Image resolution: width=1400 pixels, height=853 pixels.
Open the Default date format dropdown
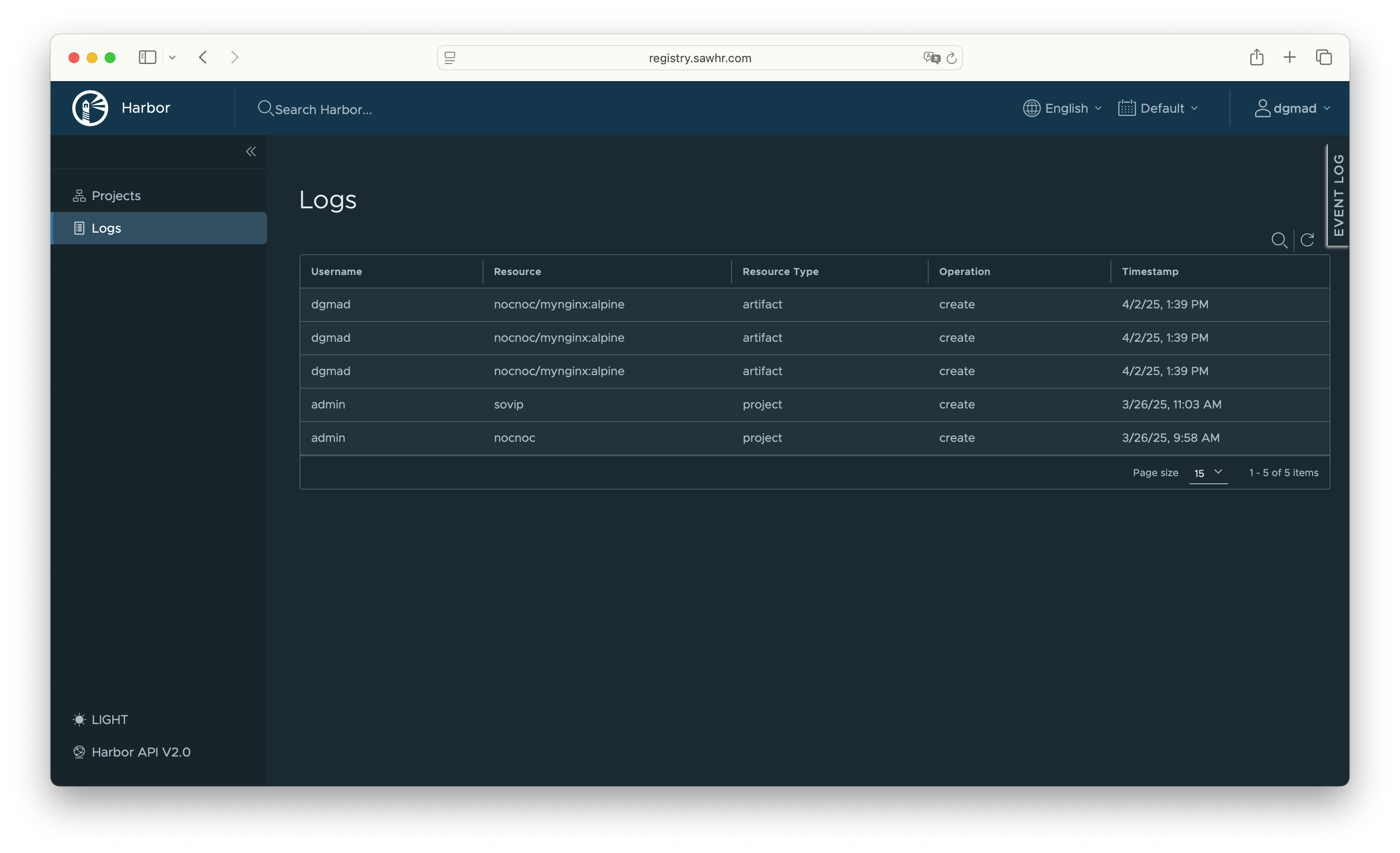[1157, 108]
